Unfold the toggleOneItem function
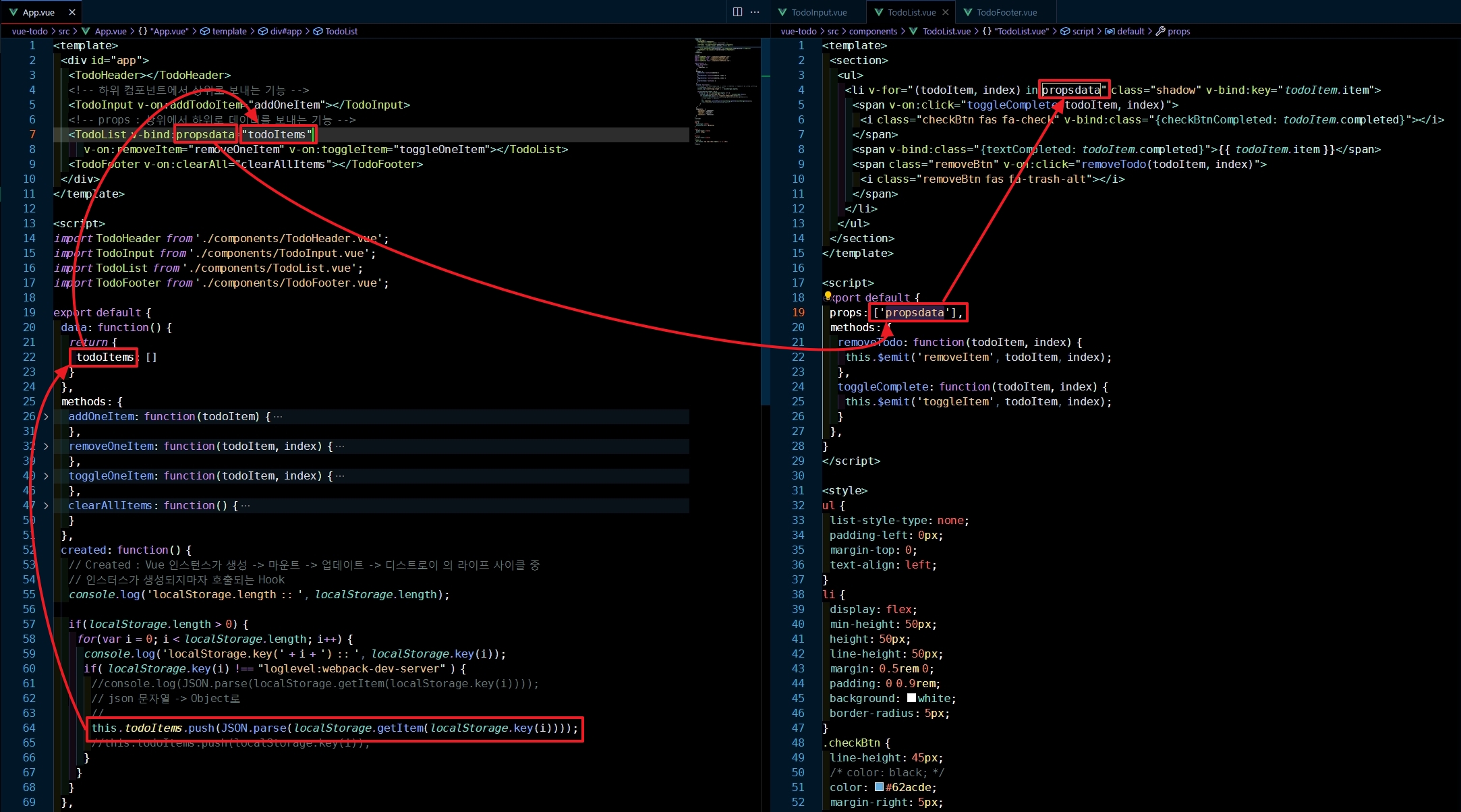The image size is (1461, 812). [46, 476]
